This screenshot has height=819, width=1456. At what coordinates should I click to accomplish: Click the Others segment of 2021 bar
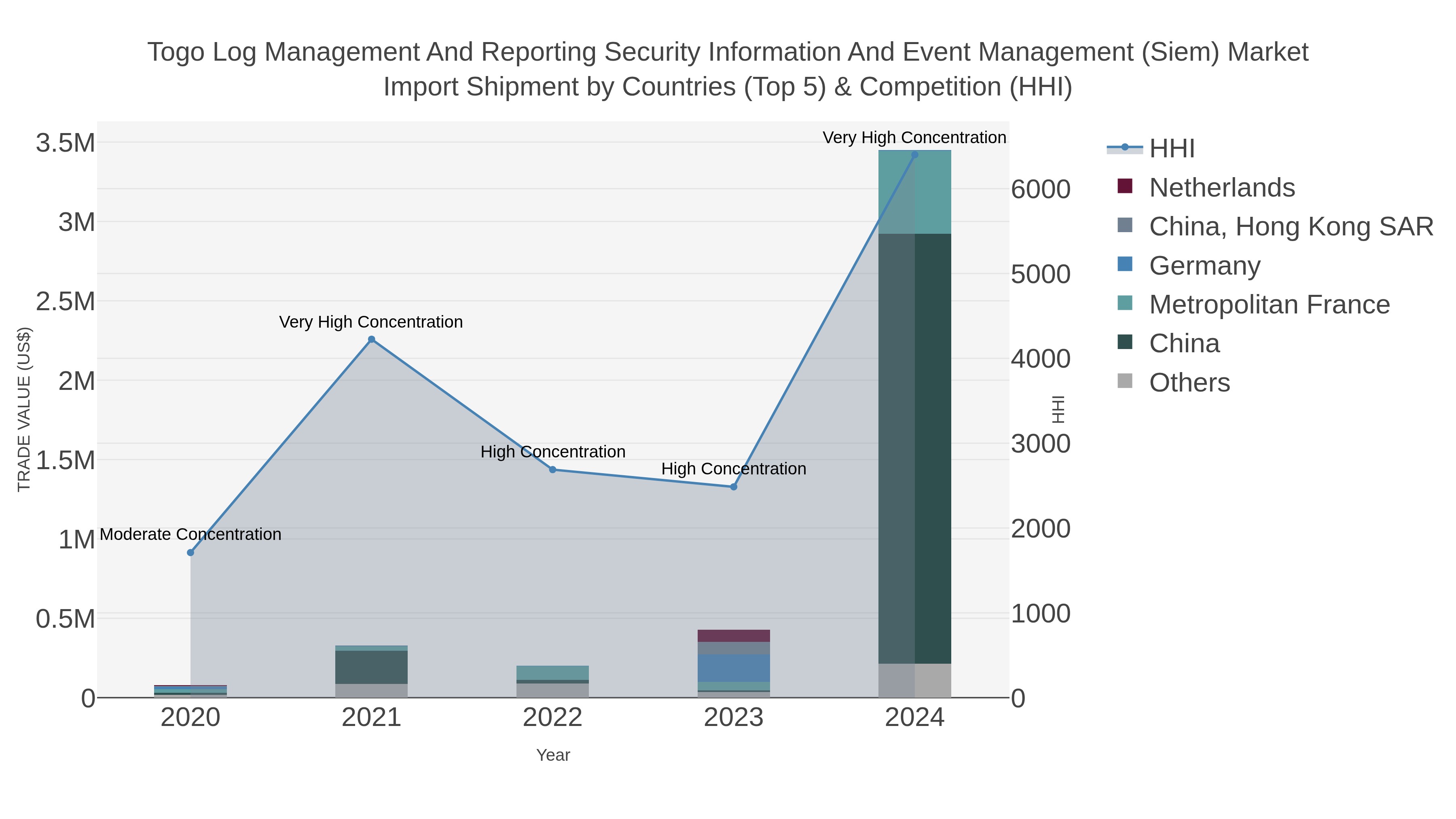coord(371,691)
